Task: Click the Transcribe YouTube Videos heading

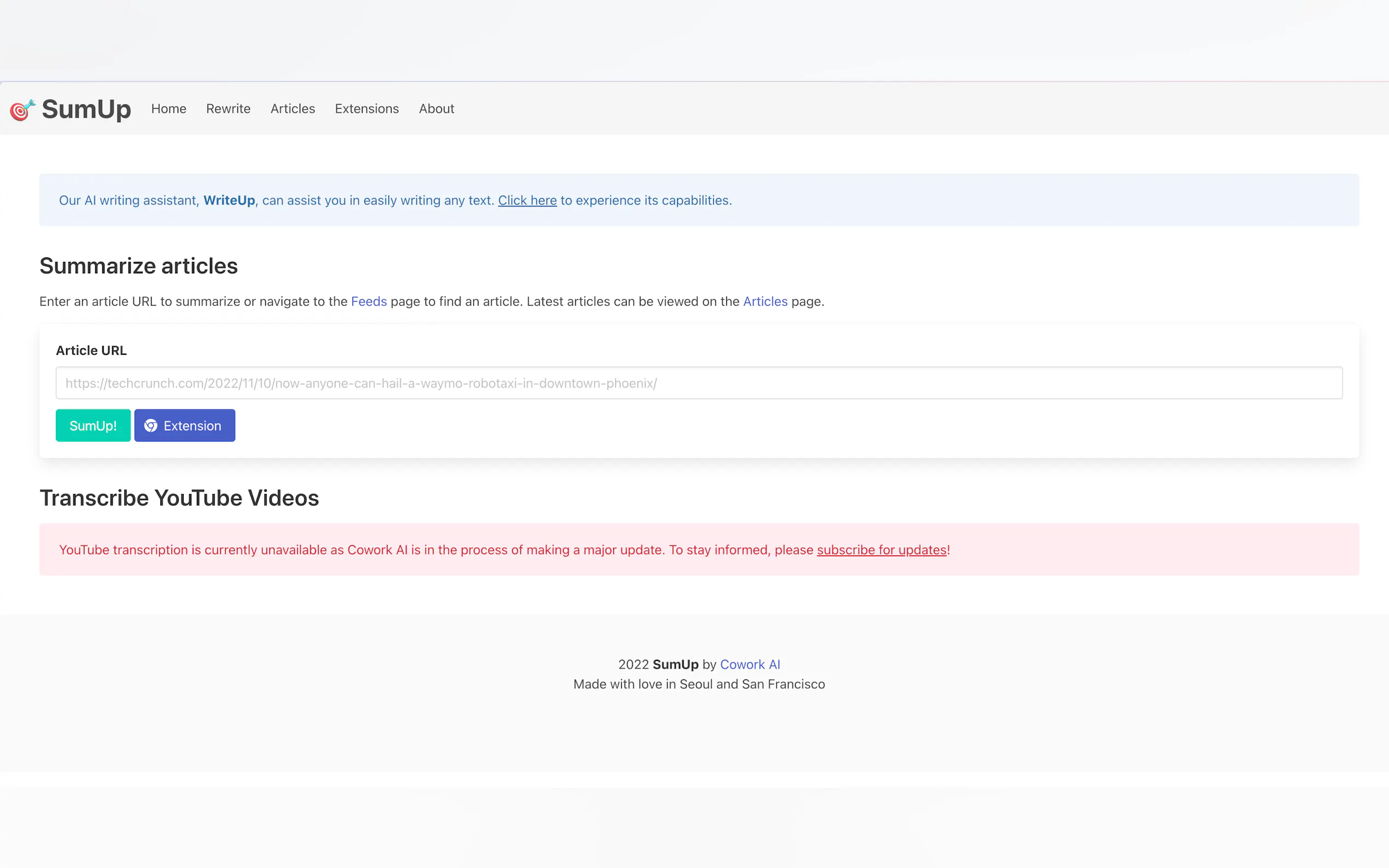Action: point(179,498)
